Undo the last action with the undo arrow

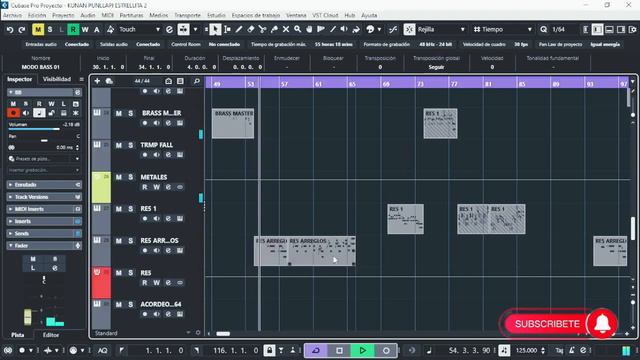(10, 29)
